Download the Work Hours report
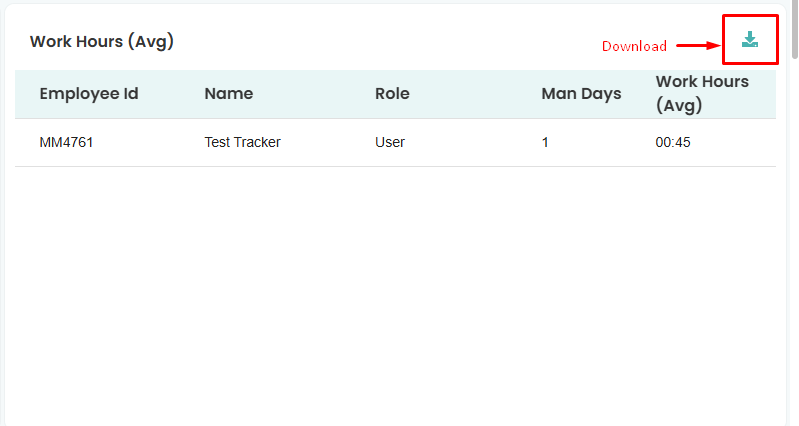 (750, 40)
